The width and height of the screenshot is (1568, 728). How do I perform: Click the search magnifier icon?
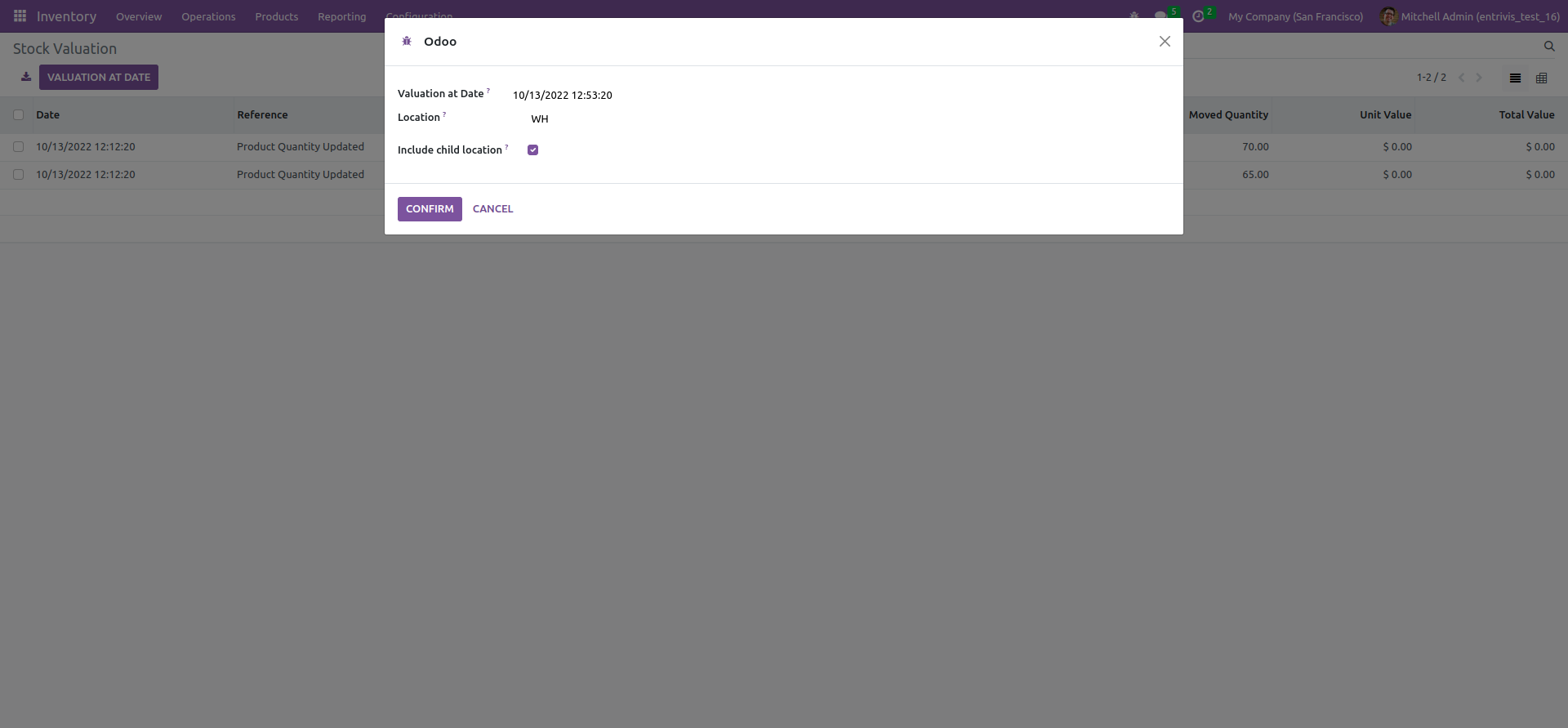coord(1549,47)
